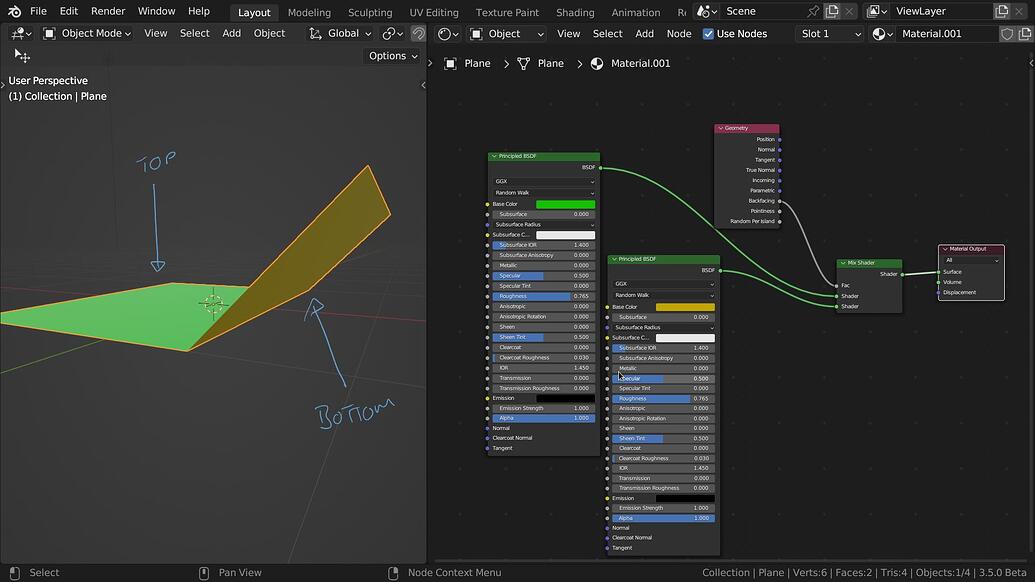Click the Material.001 breadcrumb sphere icon

pos(597,63)
